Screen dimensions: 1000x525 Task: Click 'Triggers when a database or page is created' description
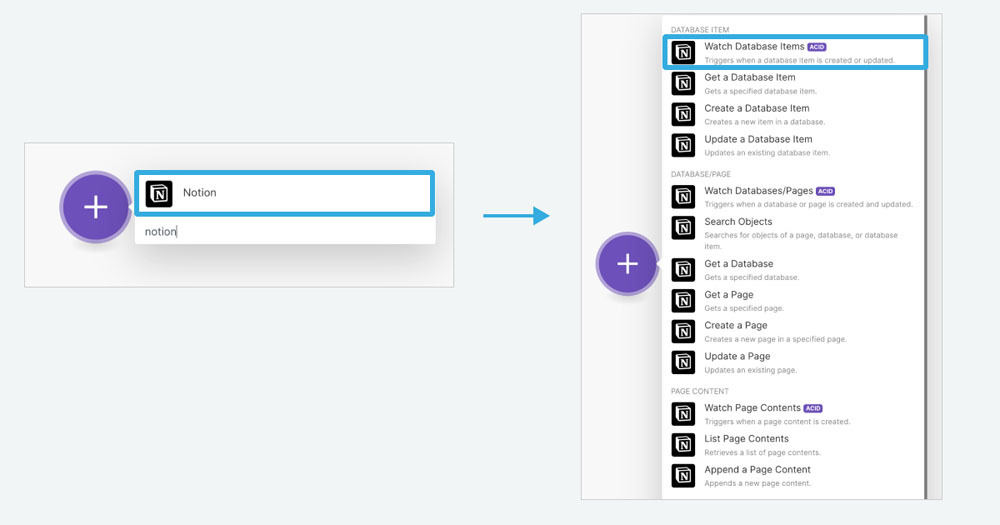[808, 205]
